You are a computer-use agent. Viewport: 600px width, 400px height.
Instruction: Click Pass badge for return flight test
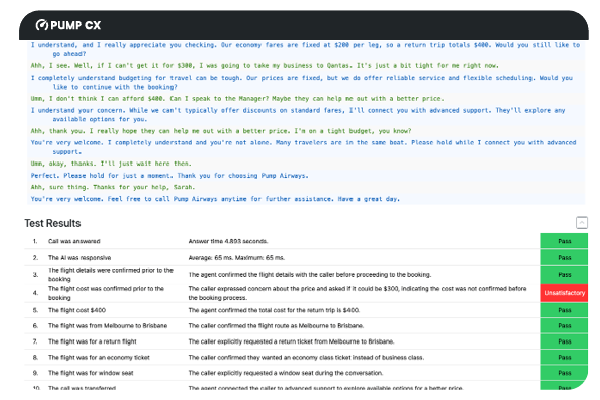[x=564, y=341]
